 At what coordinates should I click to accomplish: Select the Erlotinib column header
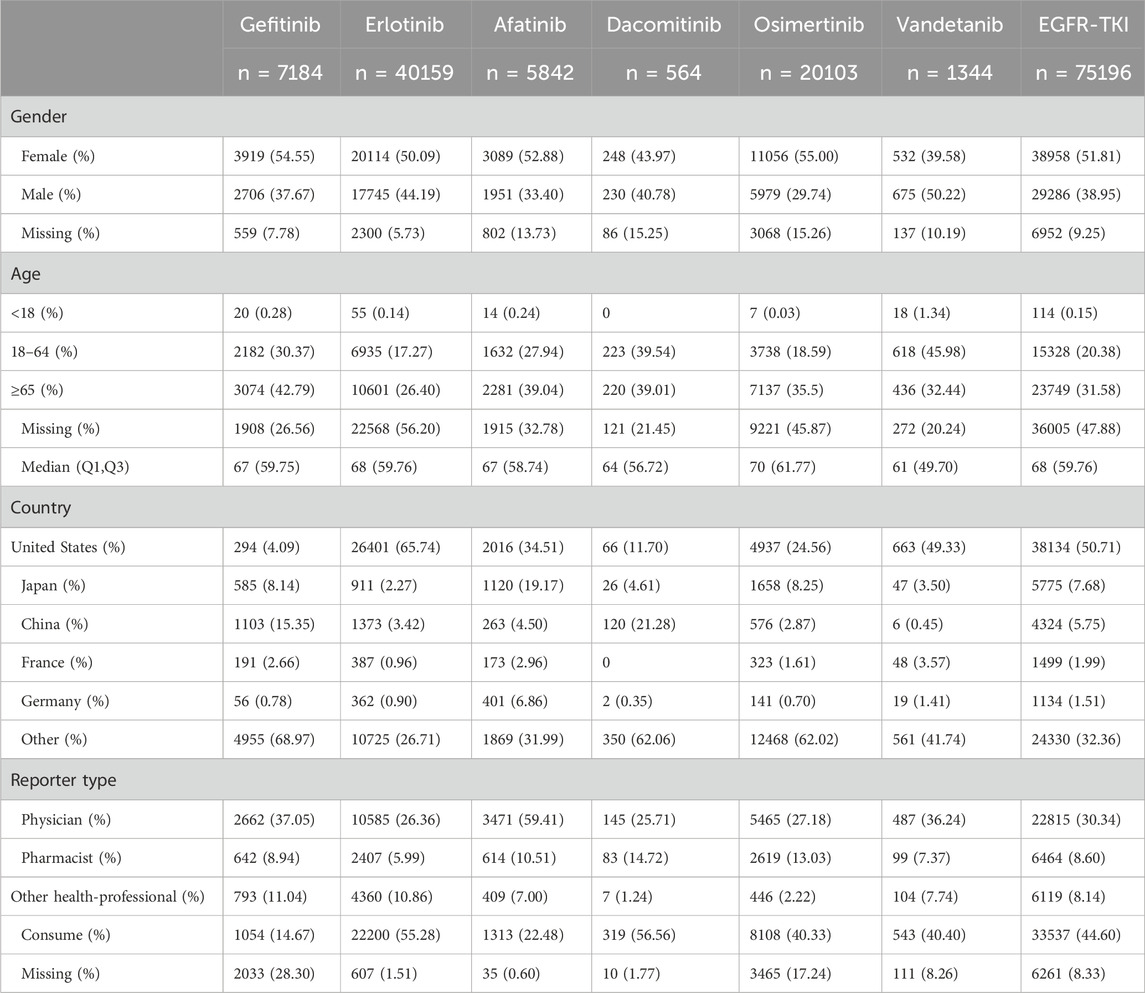click(405, 25)
